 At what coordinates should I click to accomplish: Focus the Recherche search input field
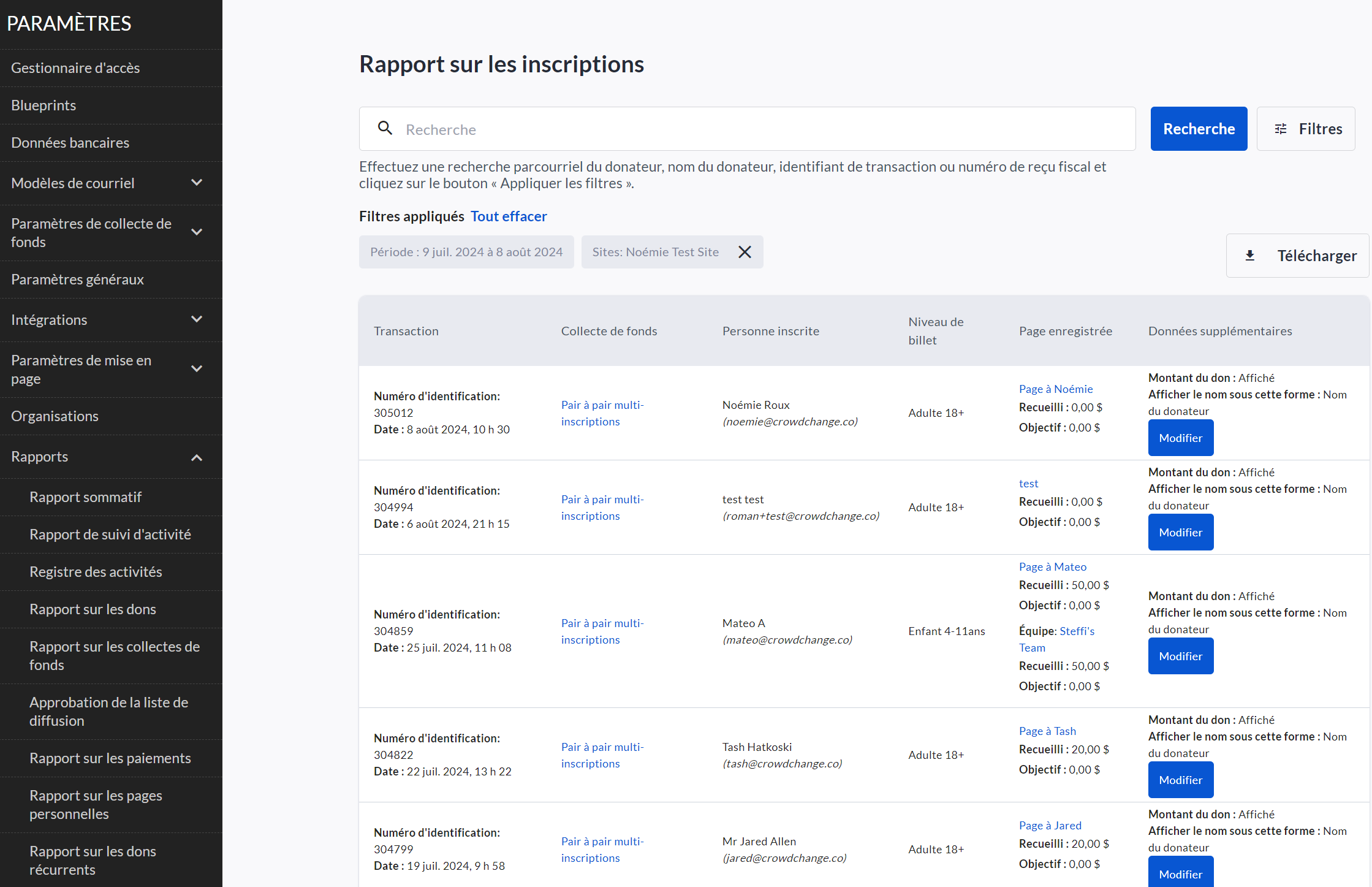766,129
